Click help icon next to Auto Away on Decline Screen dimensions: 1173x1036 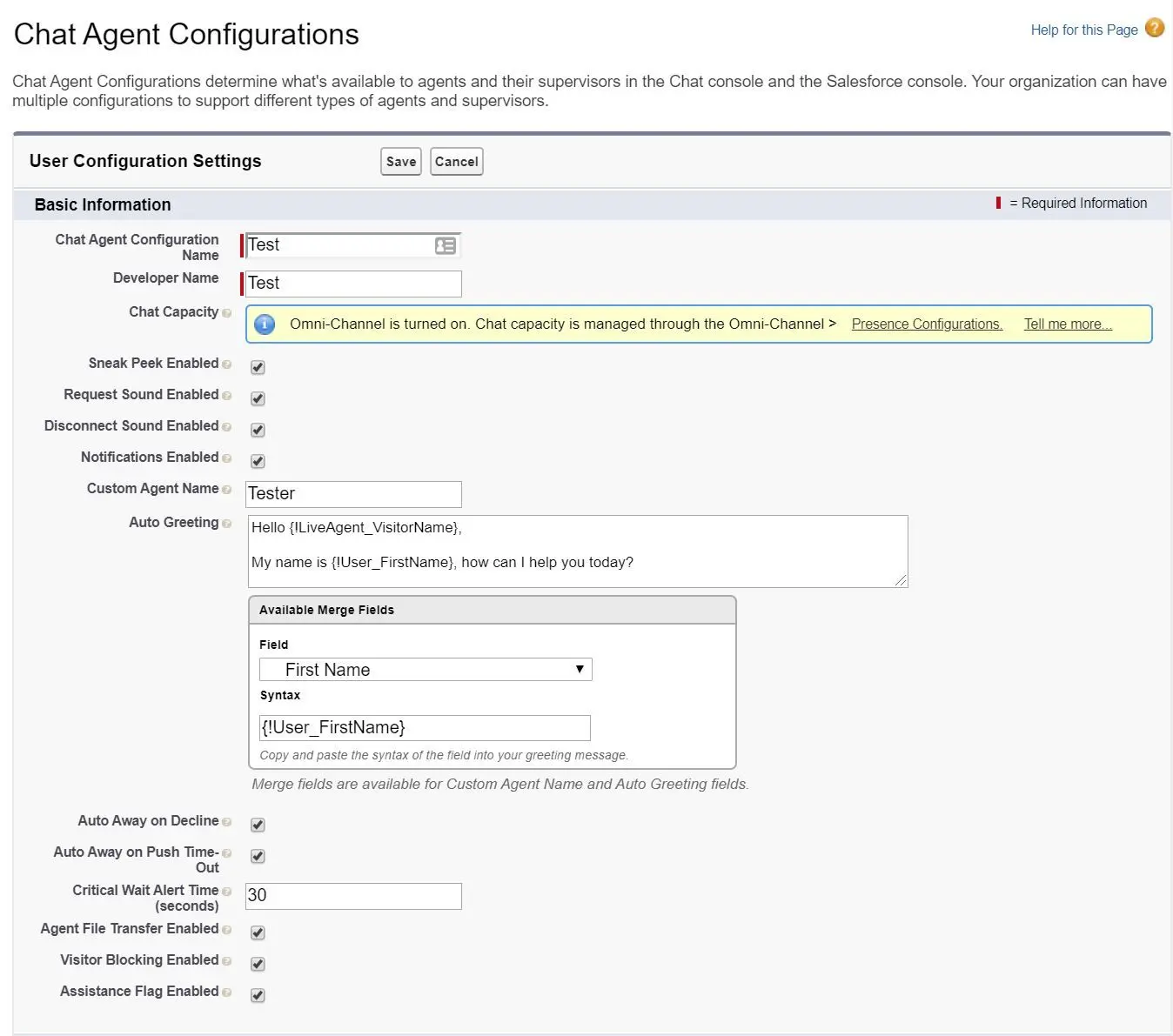pyautogui.click(x=227, y=822)
